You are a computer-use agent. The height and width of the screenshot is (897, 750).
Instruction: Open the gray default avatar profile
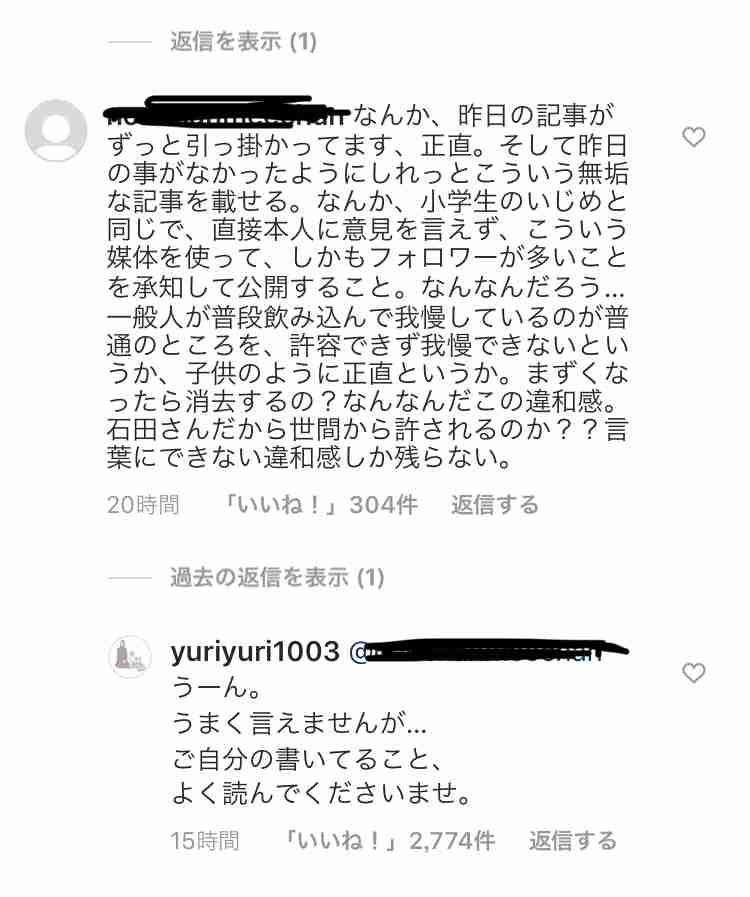coord(55,130)
